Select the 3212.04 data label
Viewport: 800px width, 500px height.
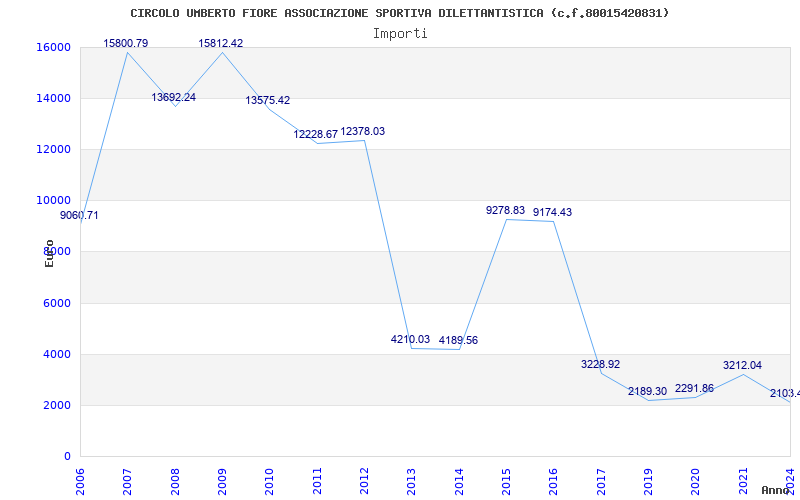click(742, 365)
